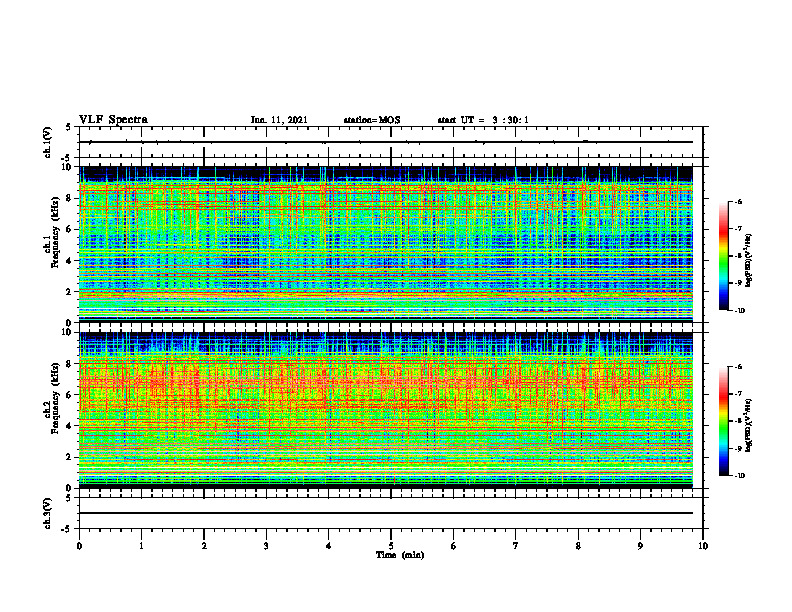Click the '8' tick on the time axis
The height and width of the screenshot is (612, 792).
coord(578,546)
